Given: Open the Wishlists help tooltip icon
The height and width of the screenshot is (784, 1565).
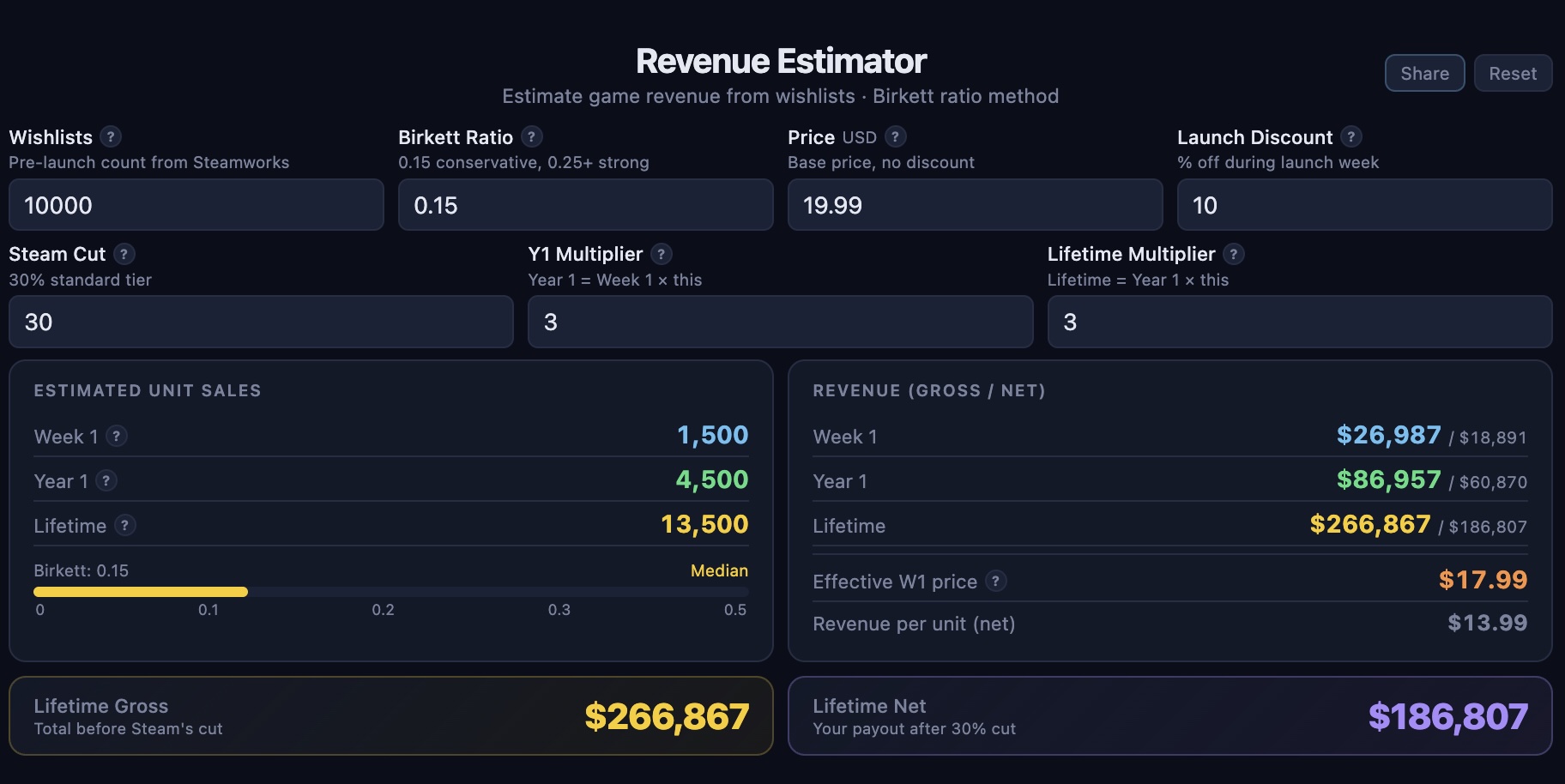Looking at the screenshot, I should 111,136.
